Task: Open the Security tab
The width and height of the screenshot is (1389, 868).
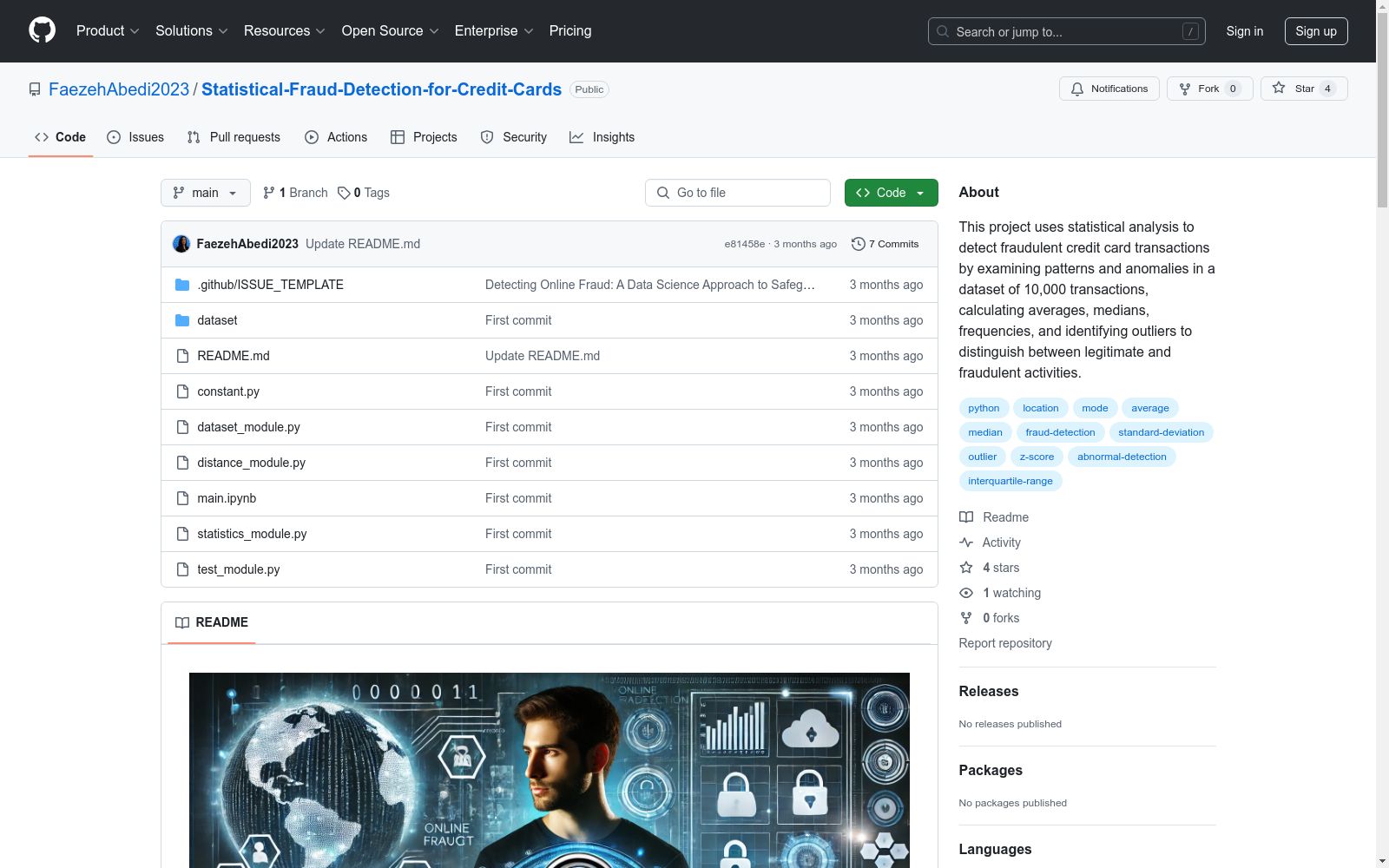Action: click(514, 137)
